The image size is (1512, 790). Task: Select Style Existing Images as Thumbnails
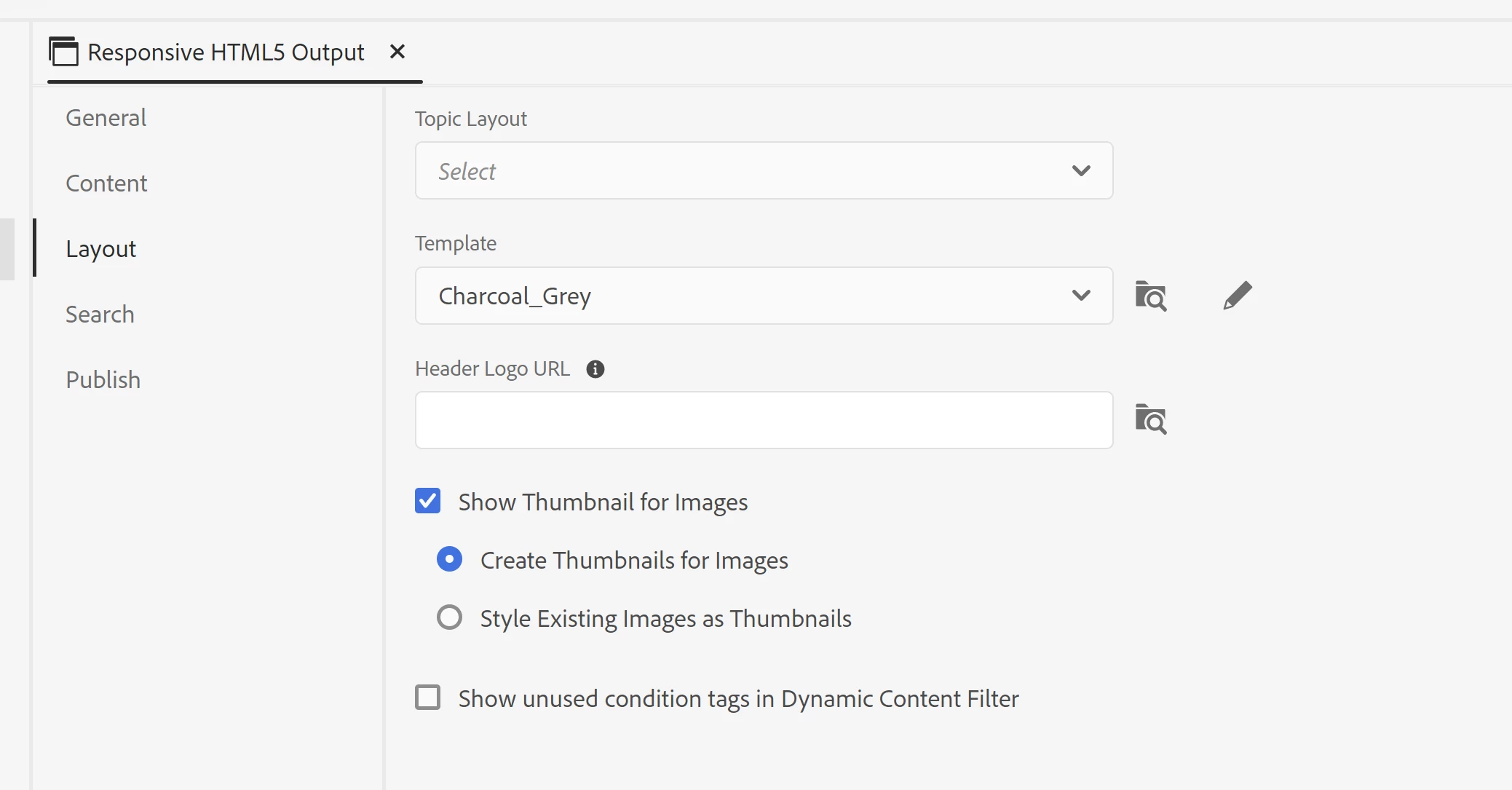tap(449, 617)
